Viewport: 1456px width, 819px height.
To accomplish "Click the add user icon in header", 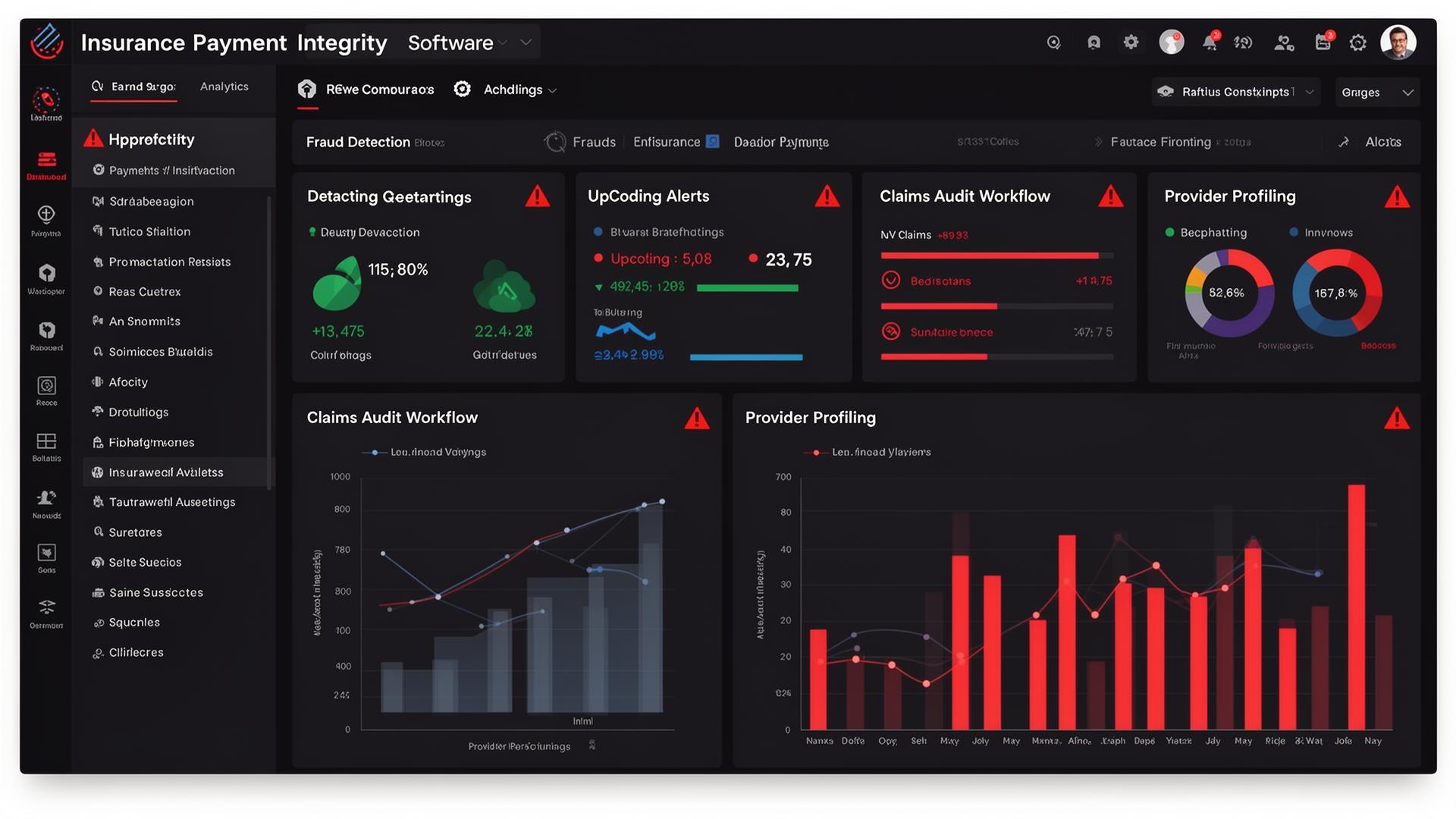I will tap(1284, 42).
